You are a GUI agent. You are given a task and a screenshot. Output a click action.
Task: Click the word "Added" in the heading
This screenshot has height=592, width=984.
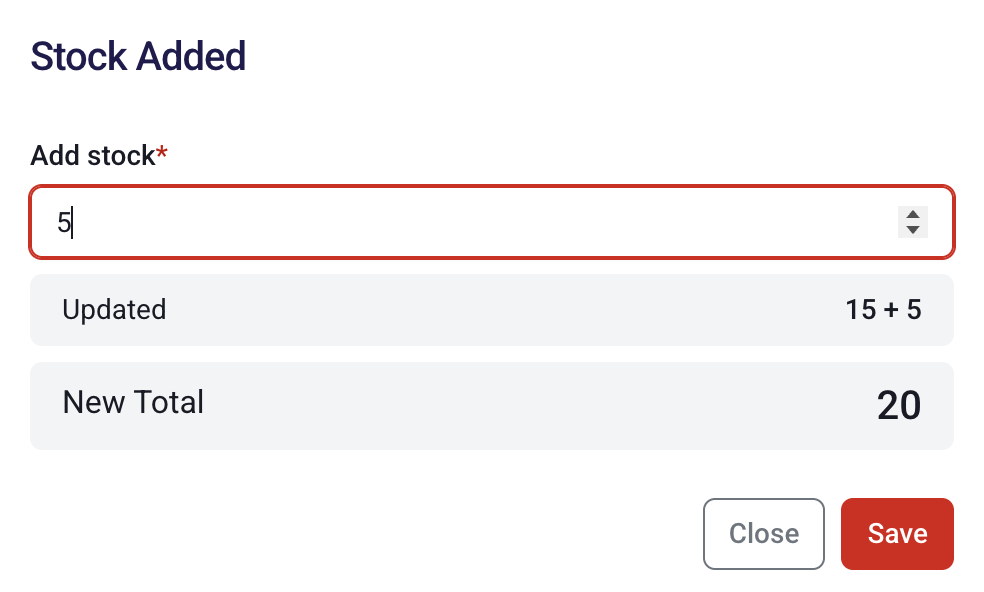[191, 56]
